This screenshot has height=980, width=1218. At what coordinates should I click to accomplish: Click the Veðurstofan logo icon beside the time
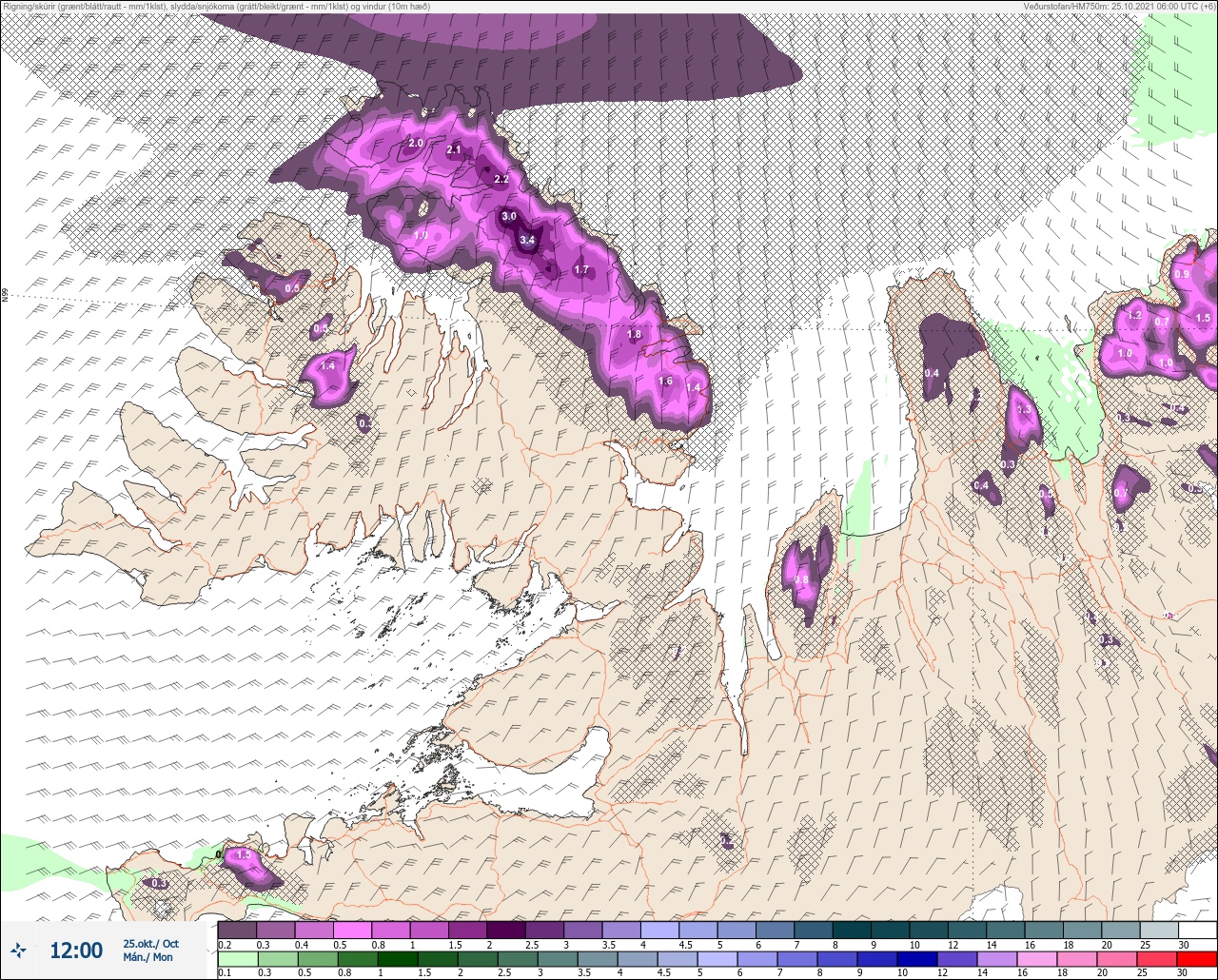coord(18,949)
